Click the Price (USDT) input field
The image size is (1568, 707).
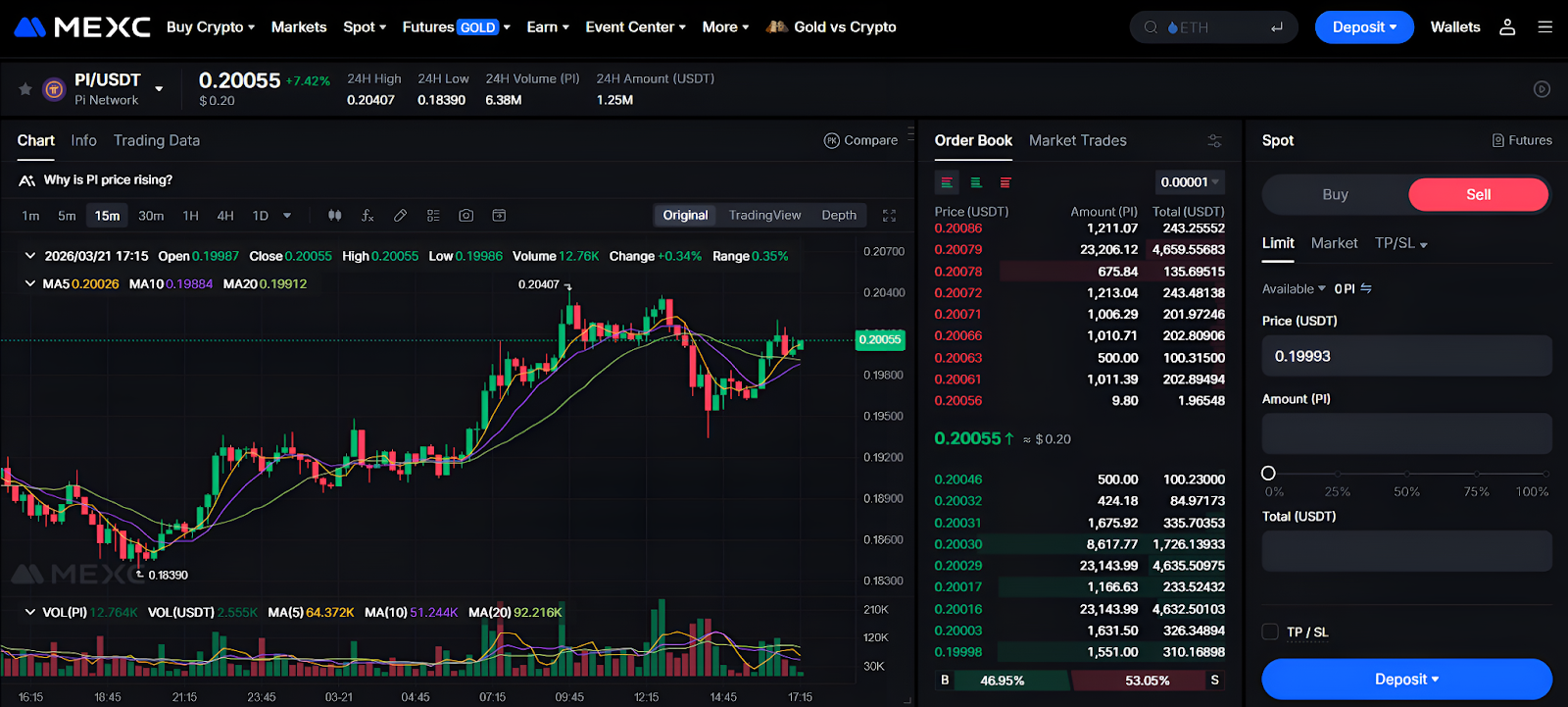[x=1406, y=356]
